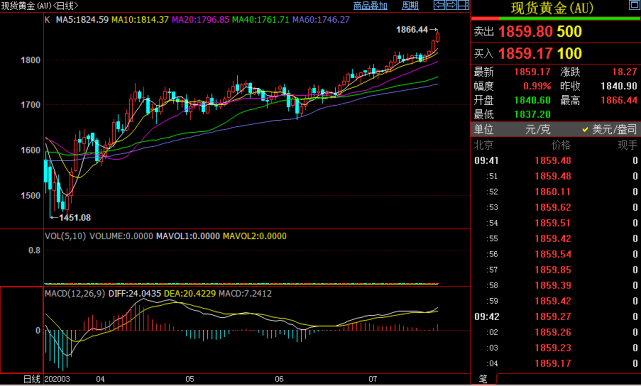Click the 现货黄金(AU)<日线> chart title
The height and width of the screenshot is (386, 641).
(x=39, y=6)
